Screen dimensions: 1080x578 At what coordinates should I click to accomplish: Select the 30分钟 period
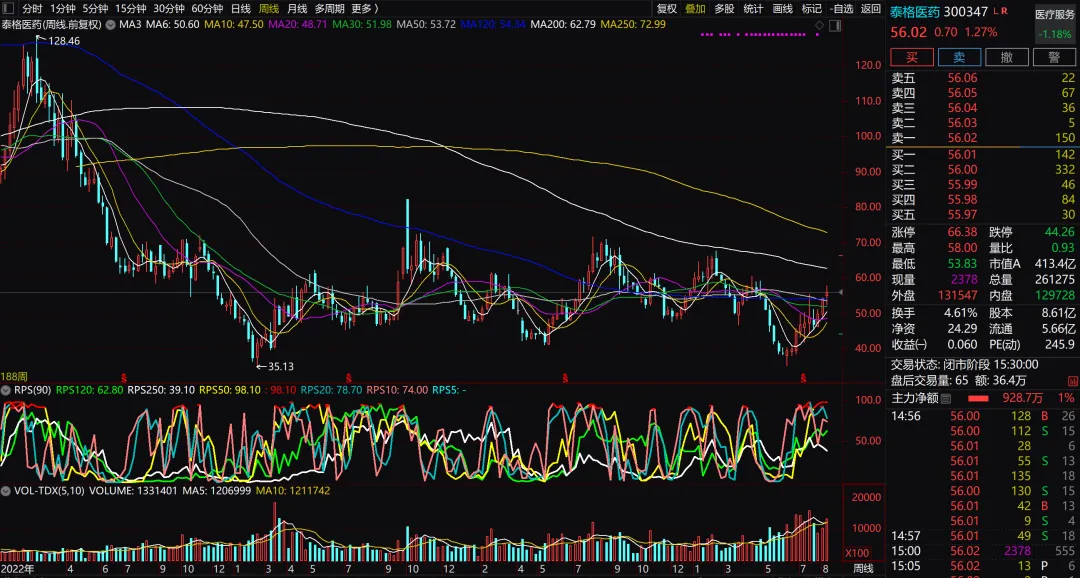click(x=169, y=9)
